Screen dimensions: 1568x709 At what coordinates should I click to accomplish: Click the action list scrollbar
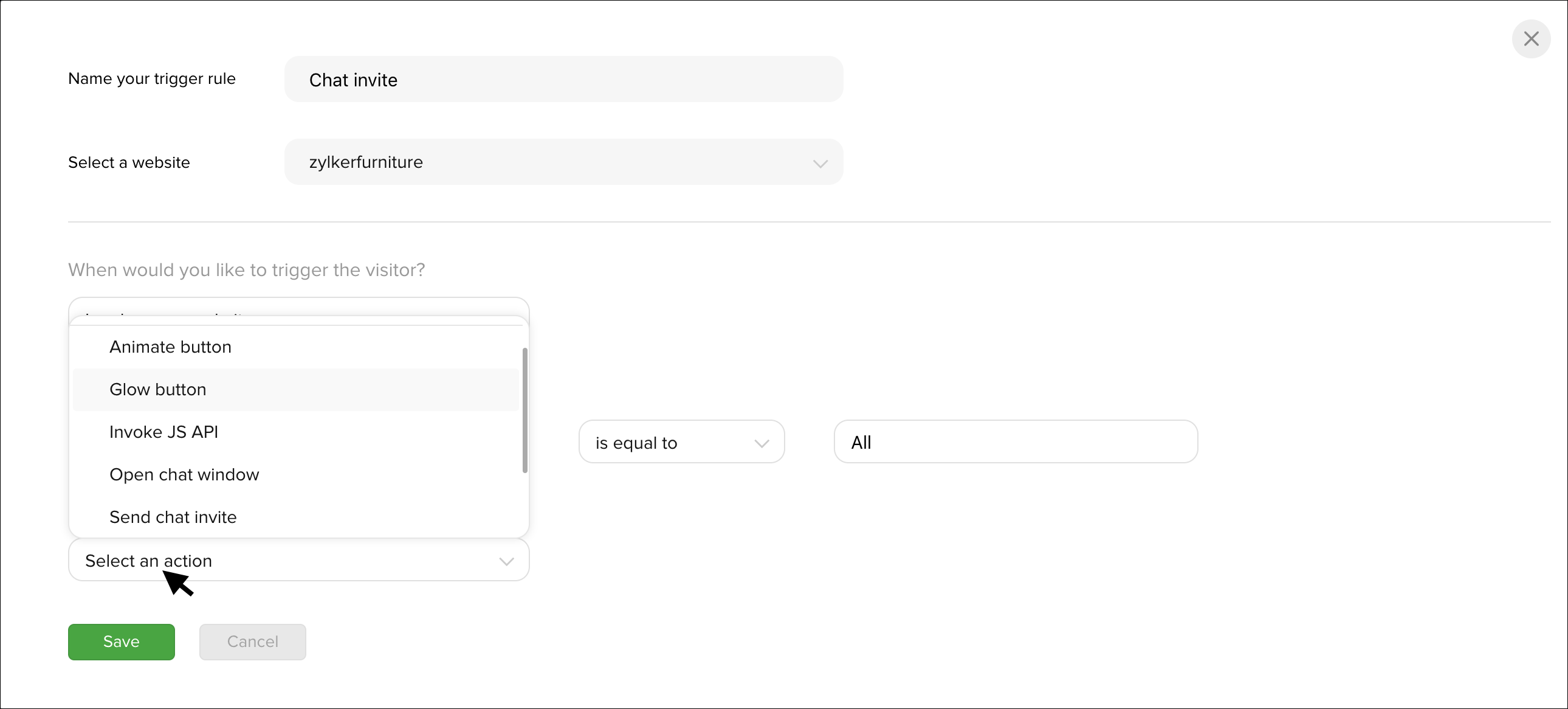click(x=524, y=410)
